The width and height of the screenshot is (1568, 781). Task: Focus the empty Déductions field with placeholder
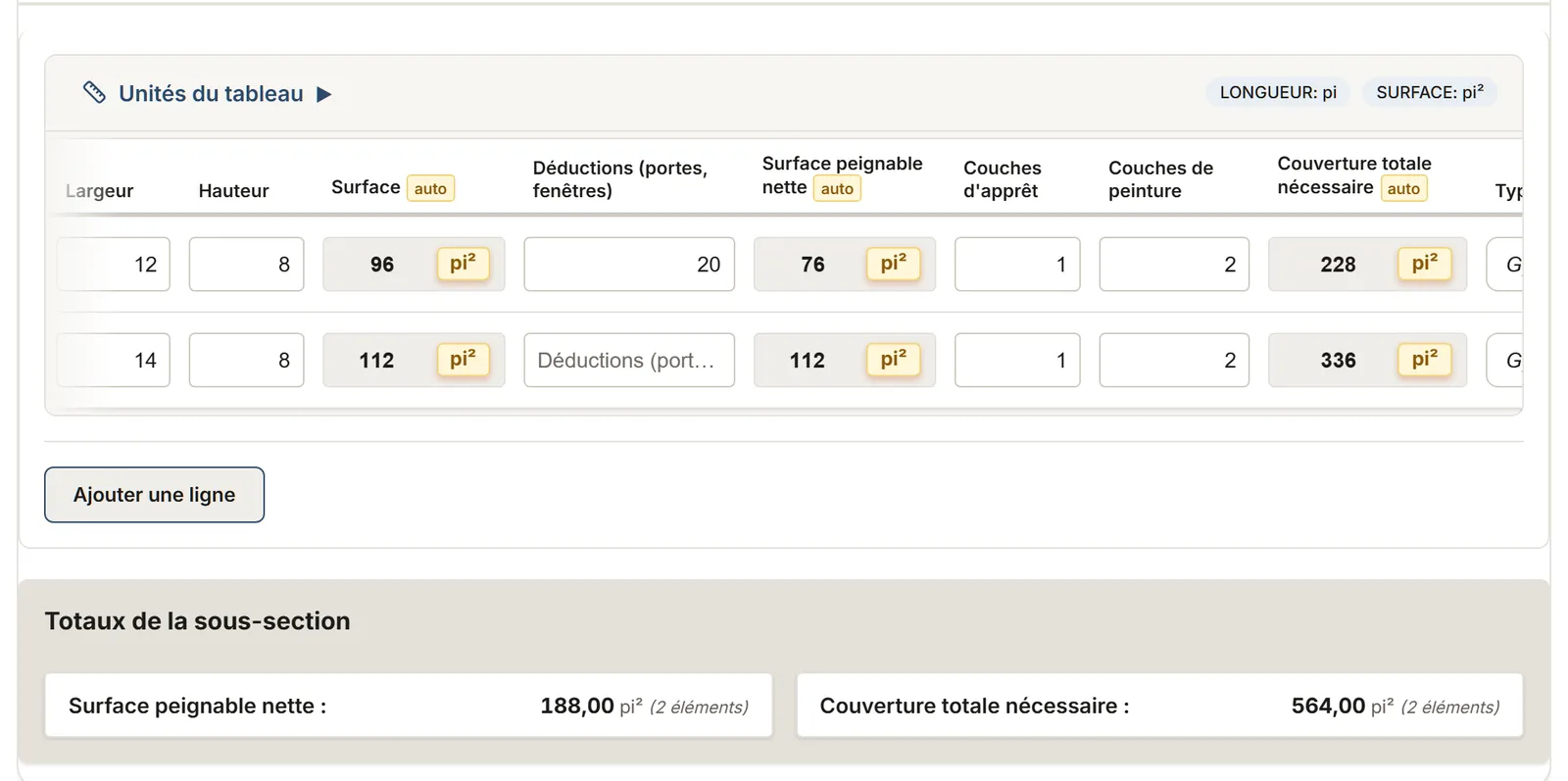point(629,361)
